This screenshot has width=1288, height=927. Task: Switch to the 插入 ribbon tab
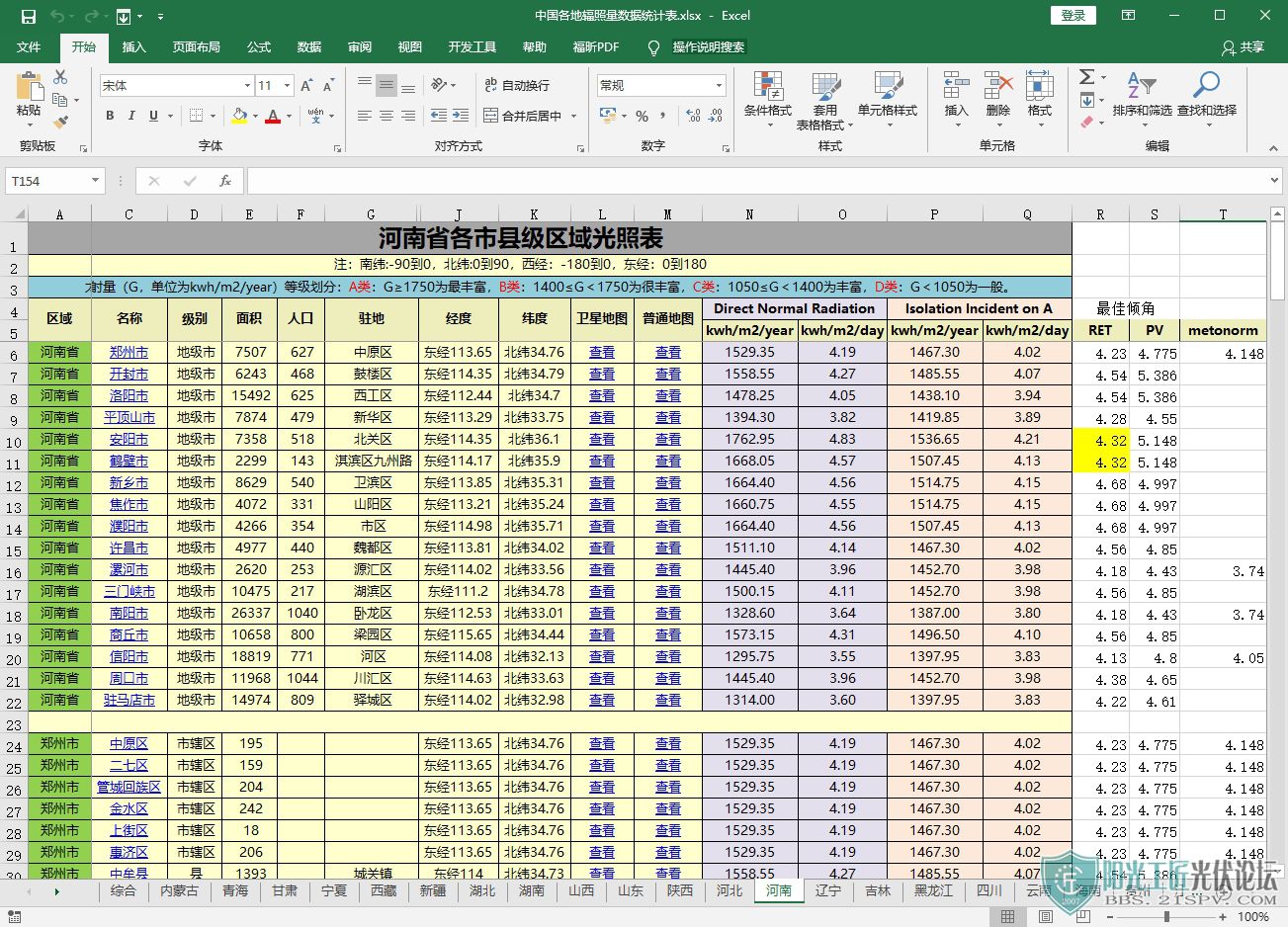(x=133, y=46)
